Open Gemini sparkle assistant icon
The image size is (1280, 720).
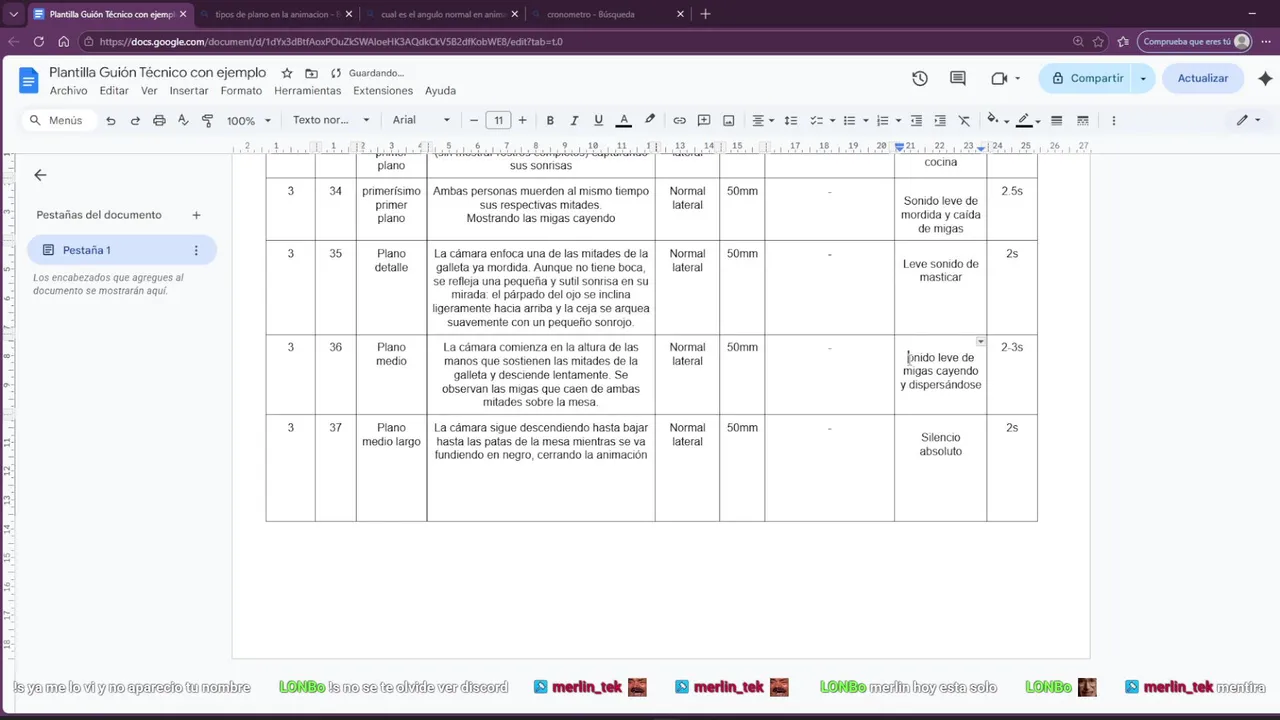click(x=1265, y=78)
